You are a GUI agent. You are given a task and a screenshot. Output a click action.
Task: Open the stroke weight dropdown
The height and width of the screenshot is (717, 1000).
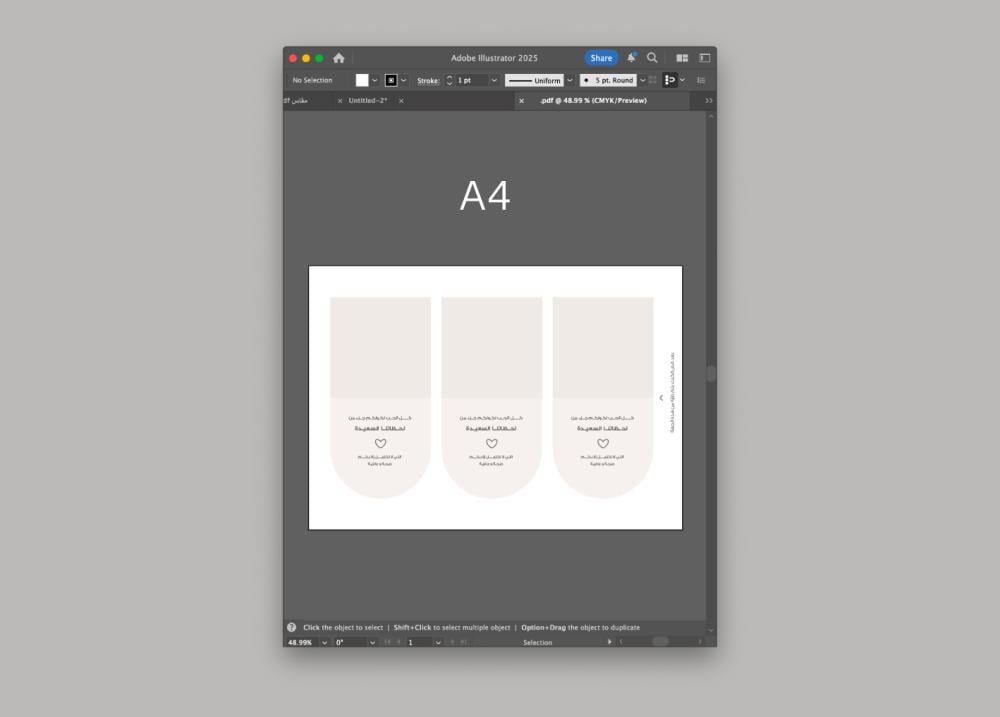(x=494, y=80)
